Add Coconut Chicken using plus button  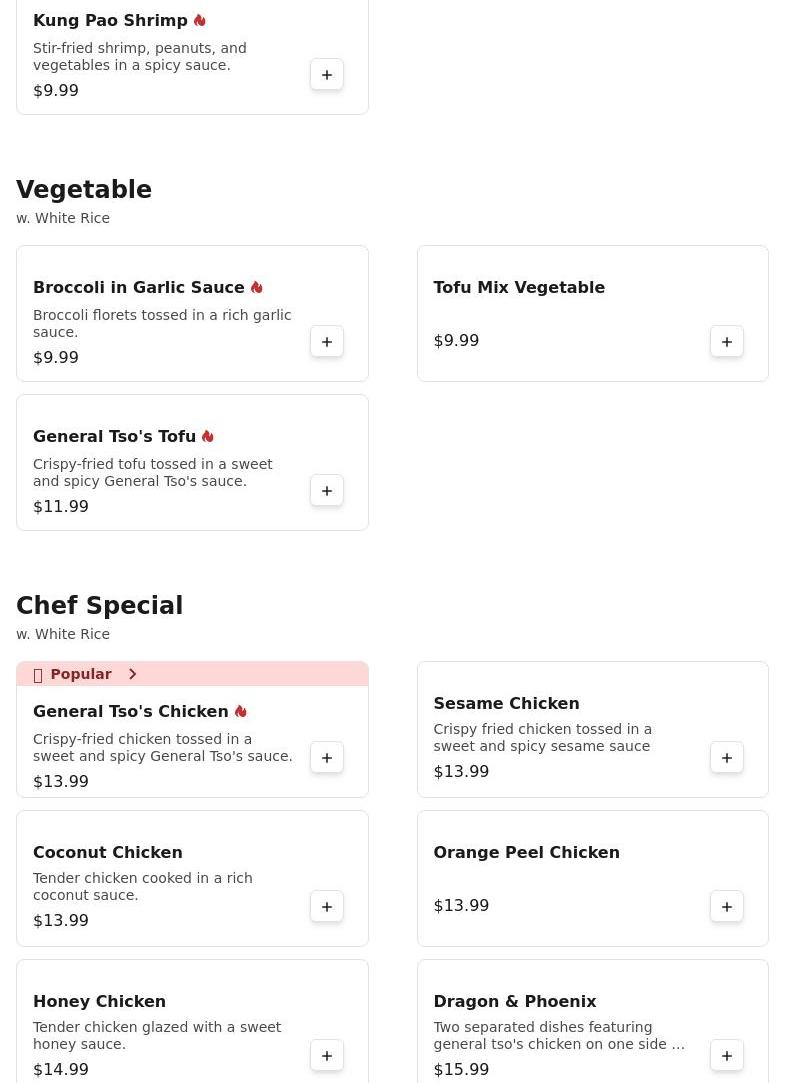point(327,907)
